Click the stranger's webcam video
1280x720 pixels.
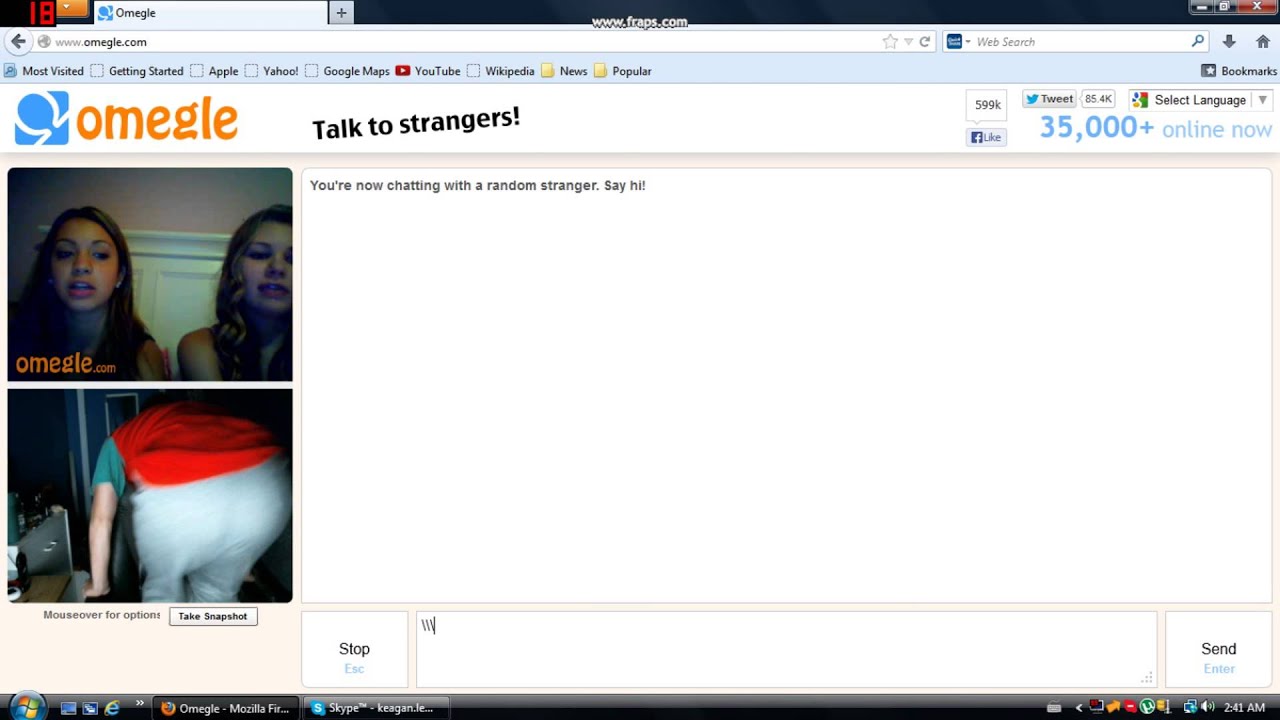coord(150,275)
